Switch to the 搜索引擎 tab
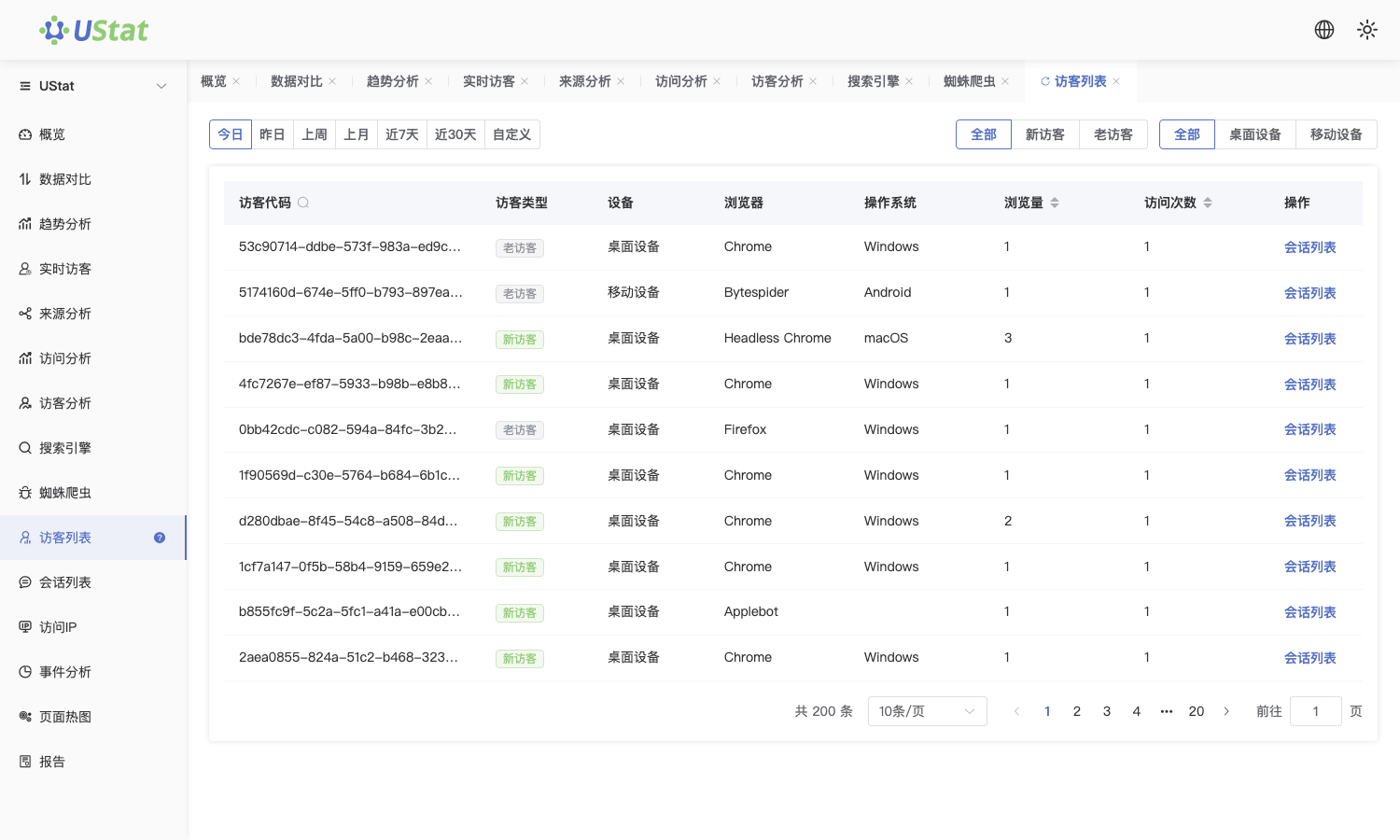Viewport: 1400px width, 840px height. (x=874, y=81)
